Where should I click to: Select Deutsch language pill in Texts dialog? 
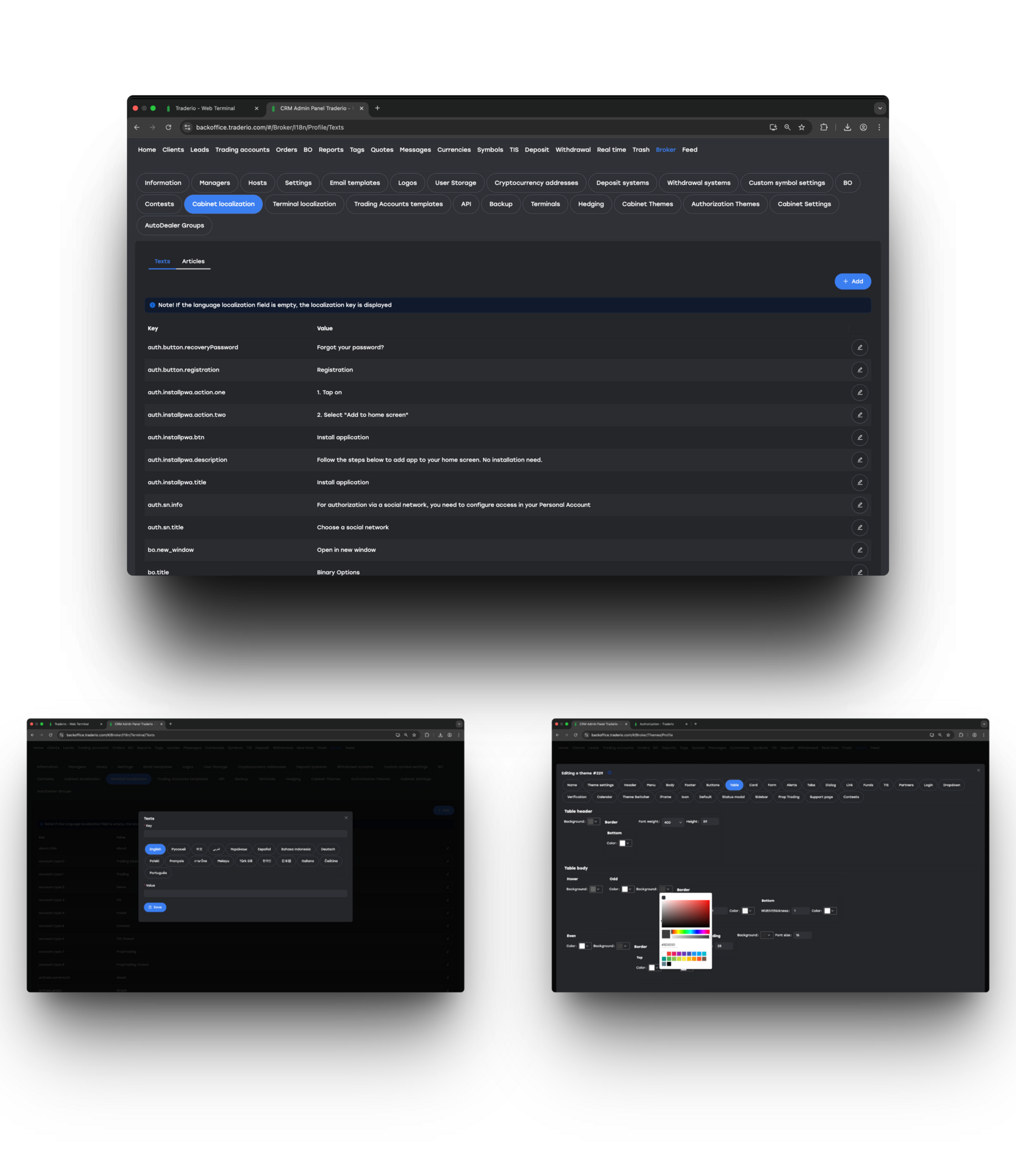click(328, 849)
